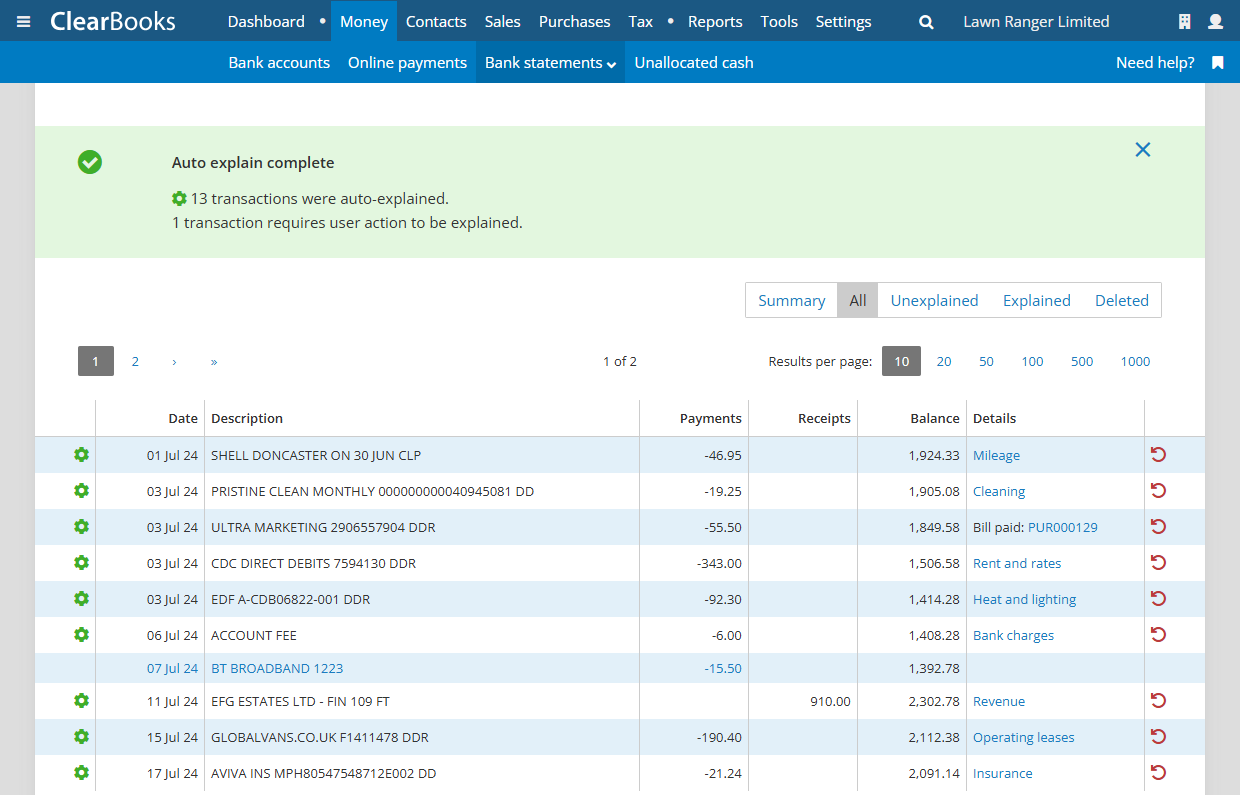Open the hamburger main menu
Image resolution: width=1240 pixels, height=795 pixels.
24,21
